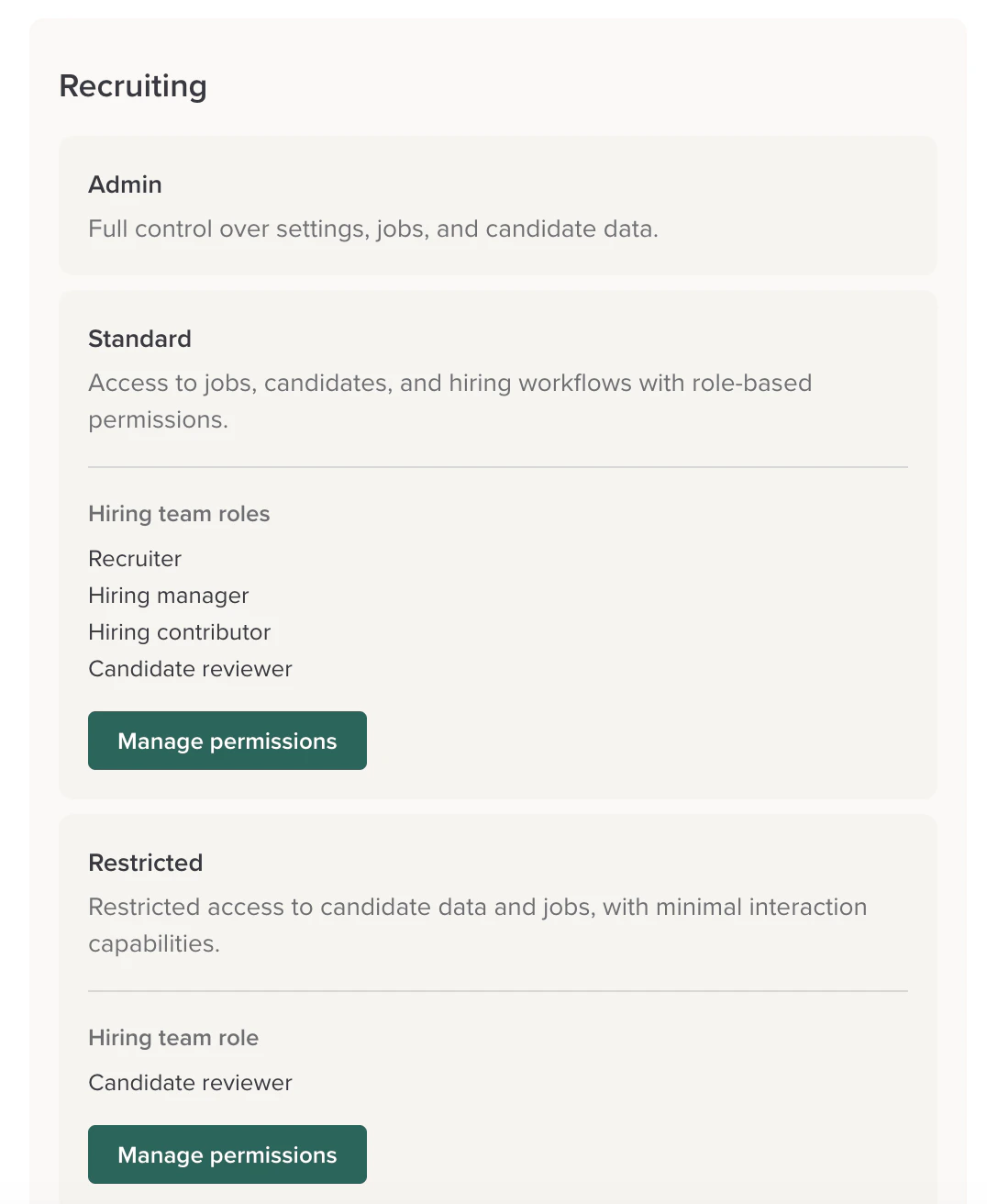Select the Hiring contributor role

coord(179,632)
